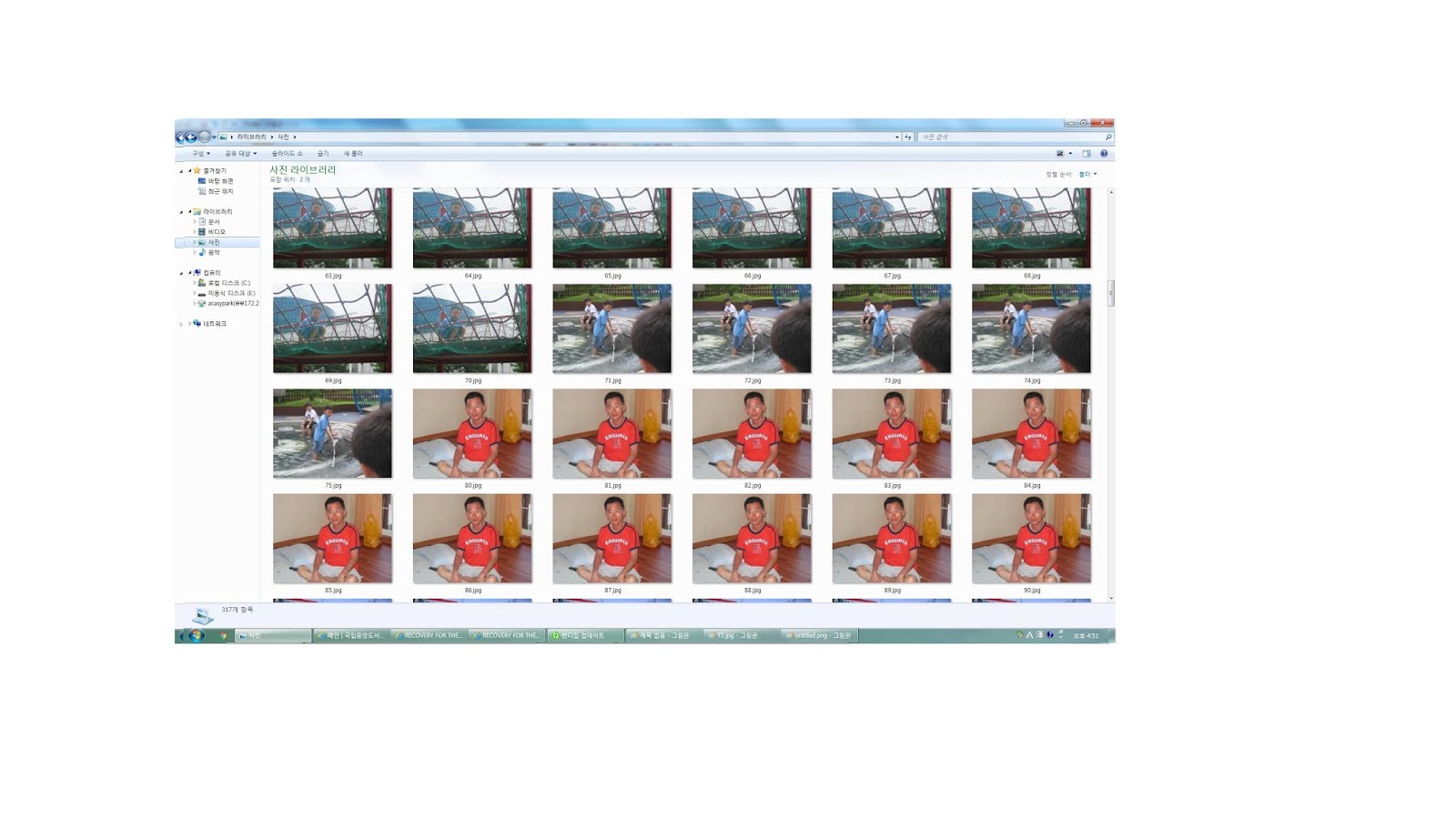Select 라이브러리 in the navigation pane
Screen dimensions: 1456x819
click(x=217, y=211)
